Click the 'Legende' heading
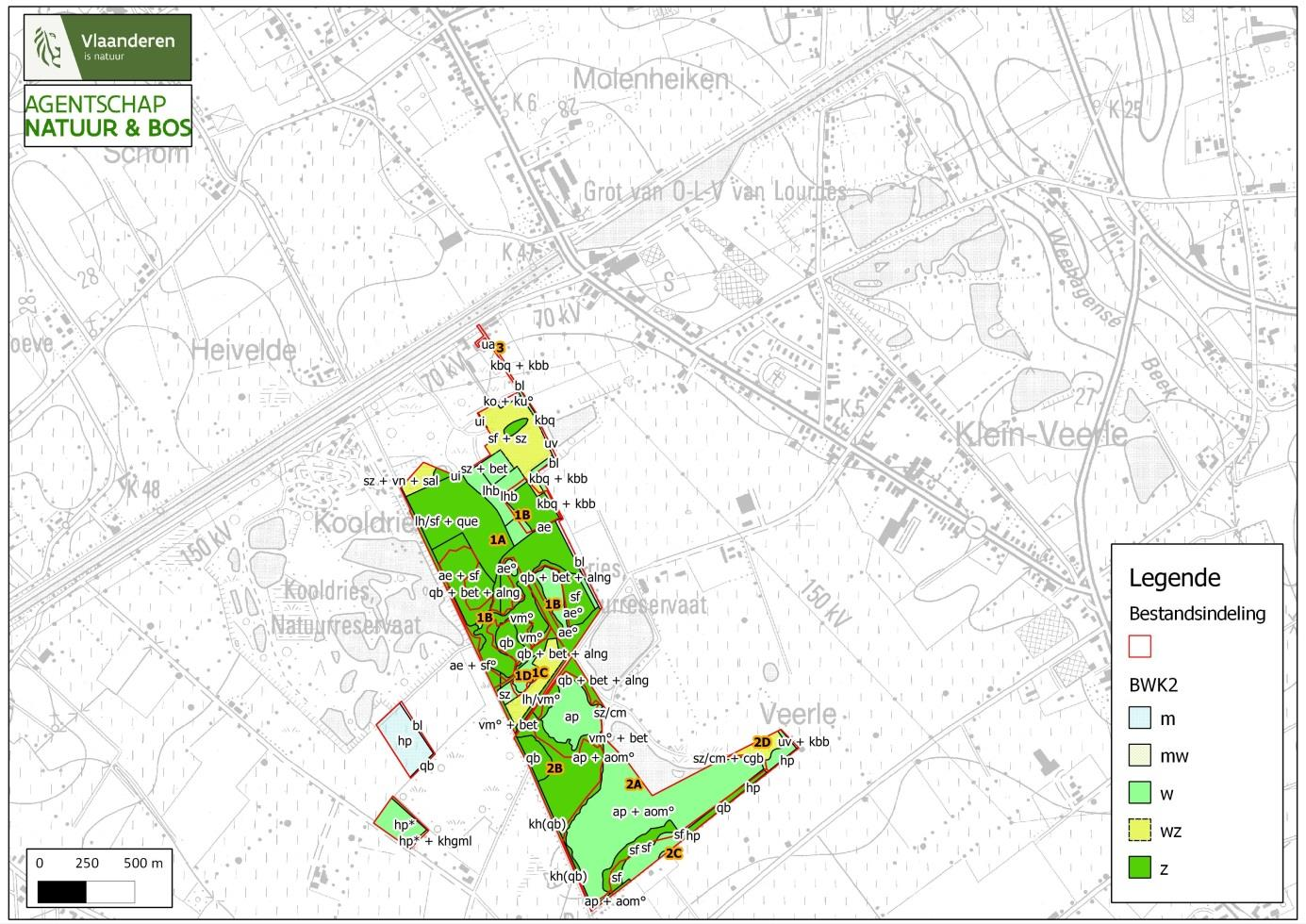This screenshot has height=924, width=1306. [1174, 578]
